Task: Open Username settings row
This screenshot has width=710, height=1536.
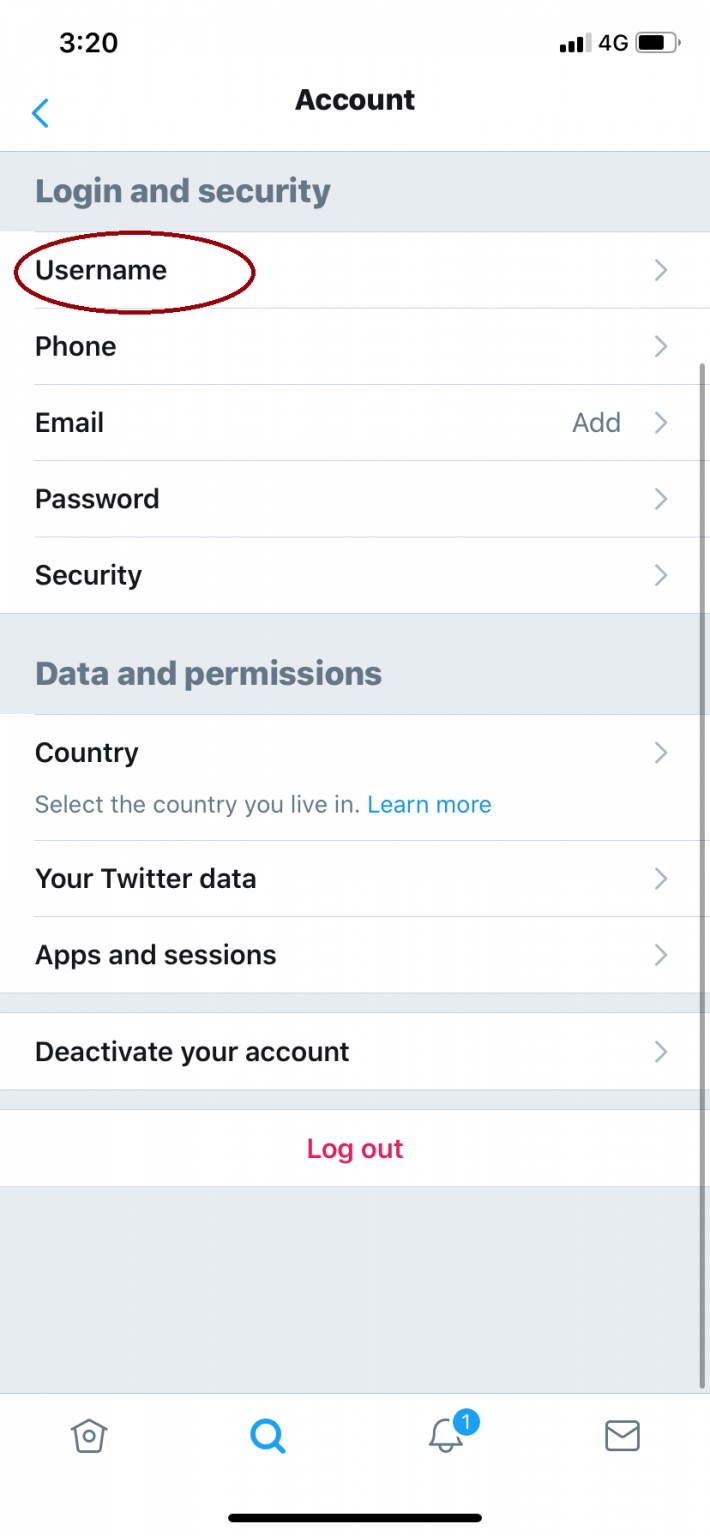Action: pyautogui.click(x=355, y=270)
